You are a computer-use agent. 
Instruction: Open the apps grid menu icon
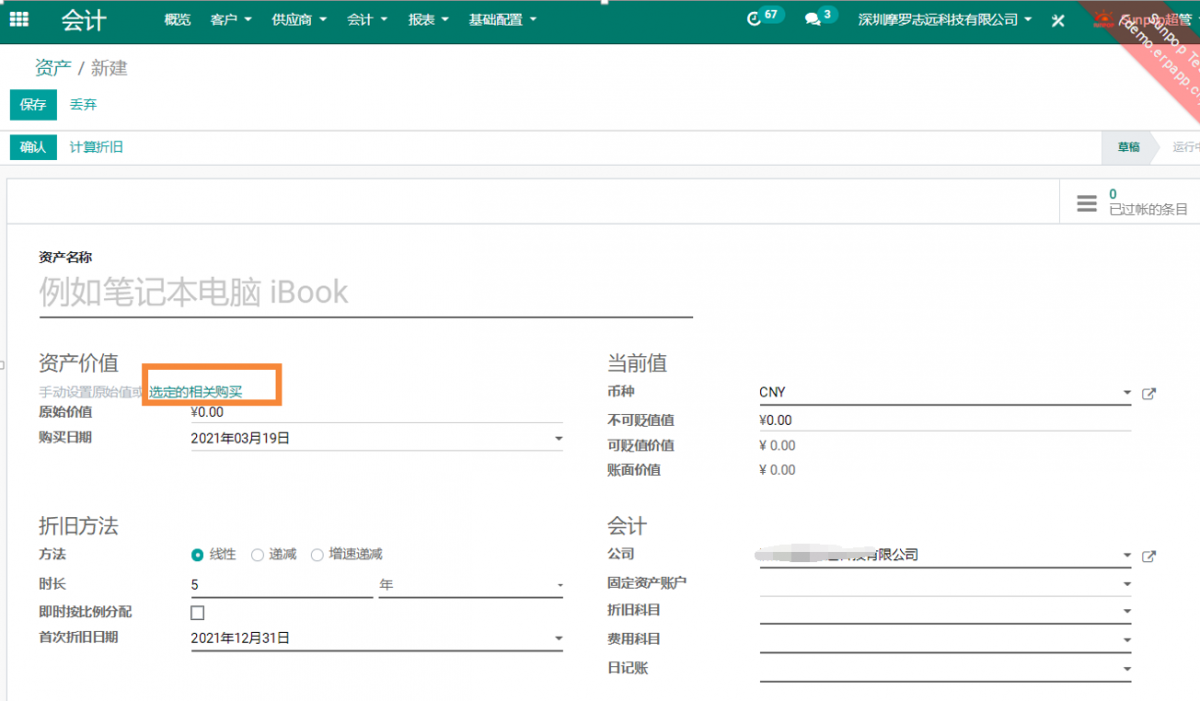coord(19,19)
